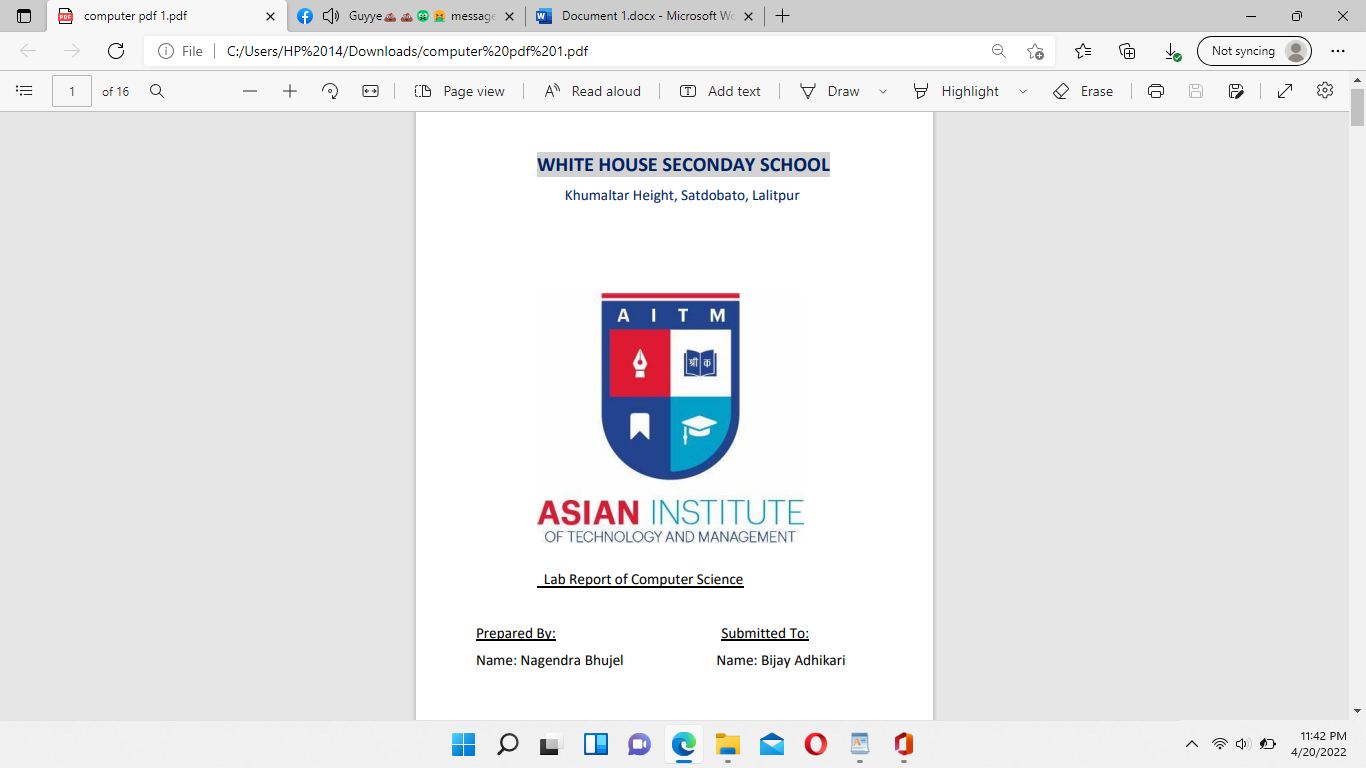Click the Fit to width icon

371,91
